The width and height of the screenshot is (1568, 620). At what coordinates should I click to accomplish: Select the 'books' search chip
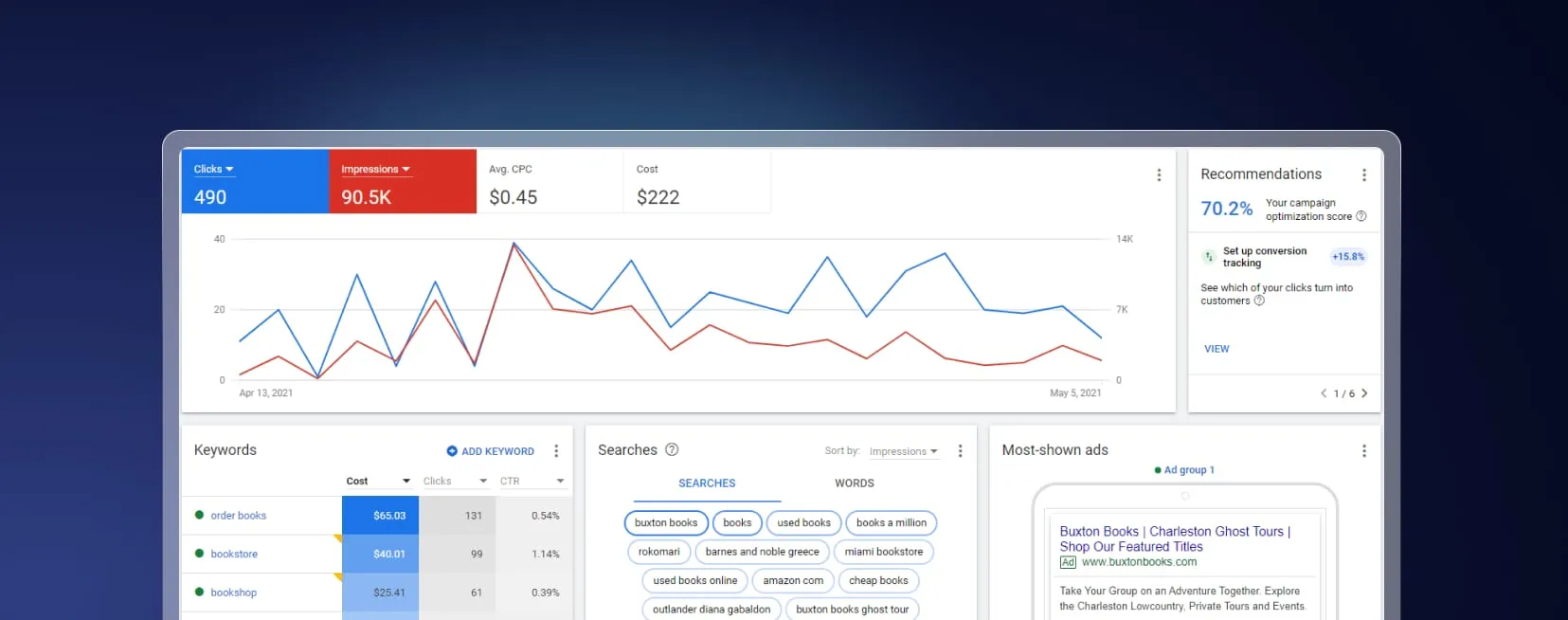click(737, 523)
